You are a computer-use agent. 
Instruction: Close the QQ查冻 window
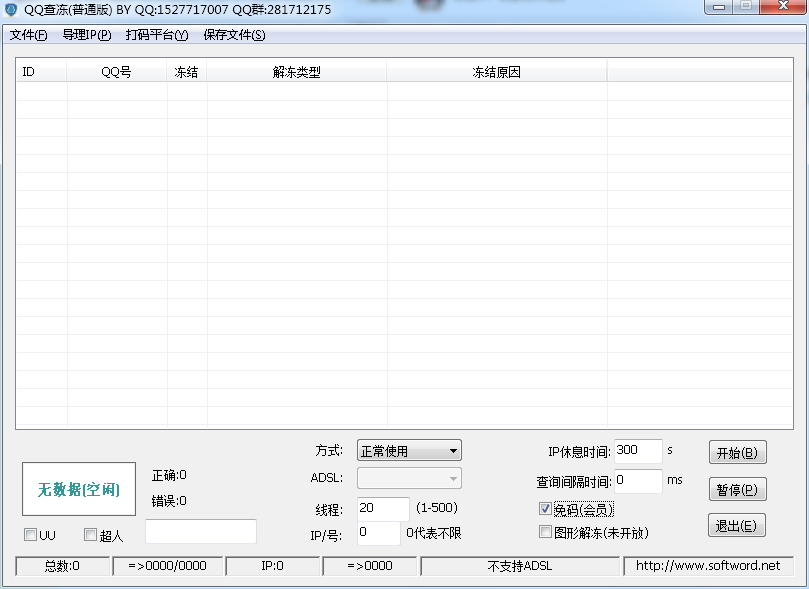pyautogui.click(x=783, y=6)
